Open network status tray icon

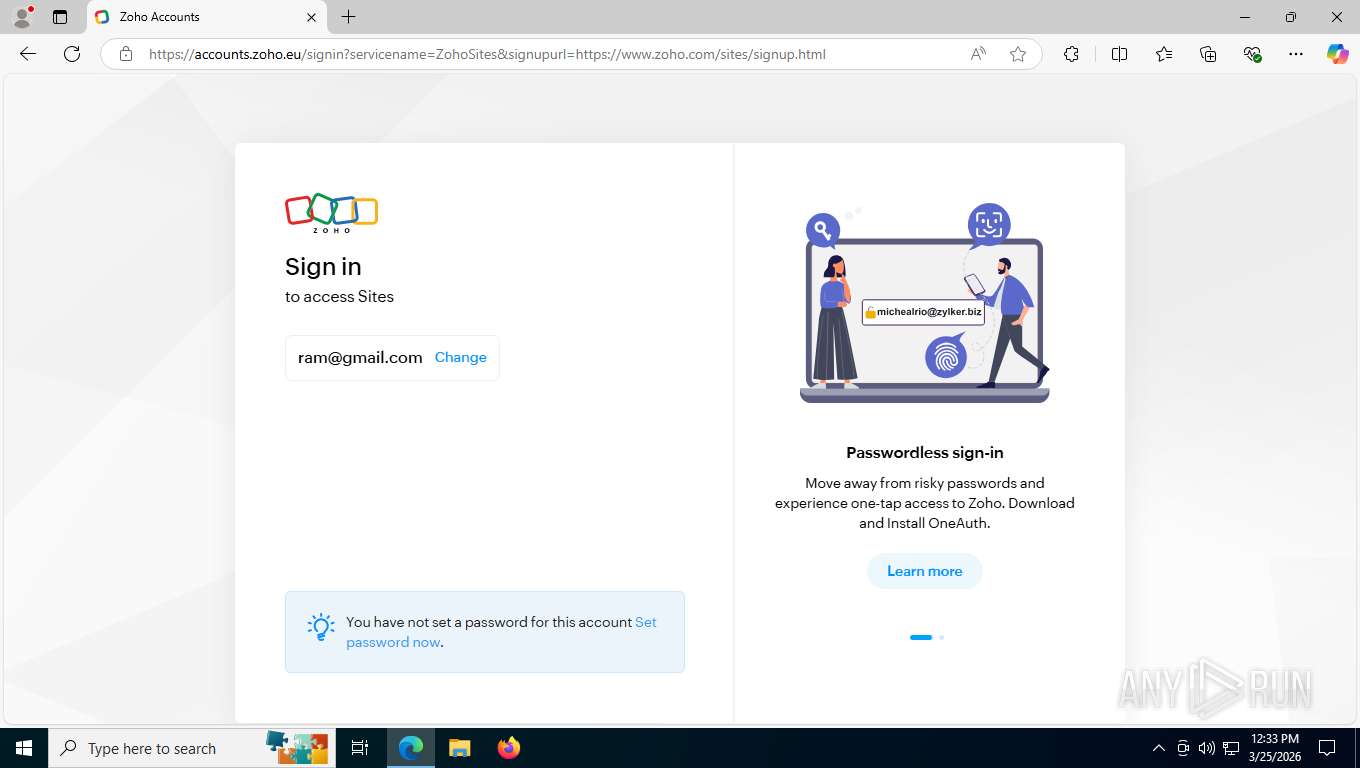(x=1231, y=748)
